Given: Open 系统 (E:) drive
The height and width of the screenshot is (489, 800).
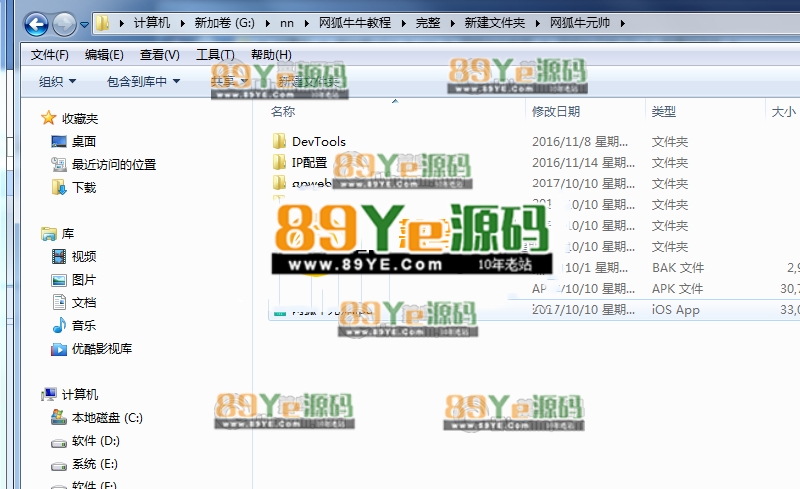Looking at the screenshot, I should click(x=95, y=463).
